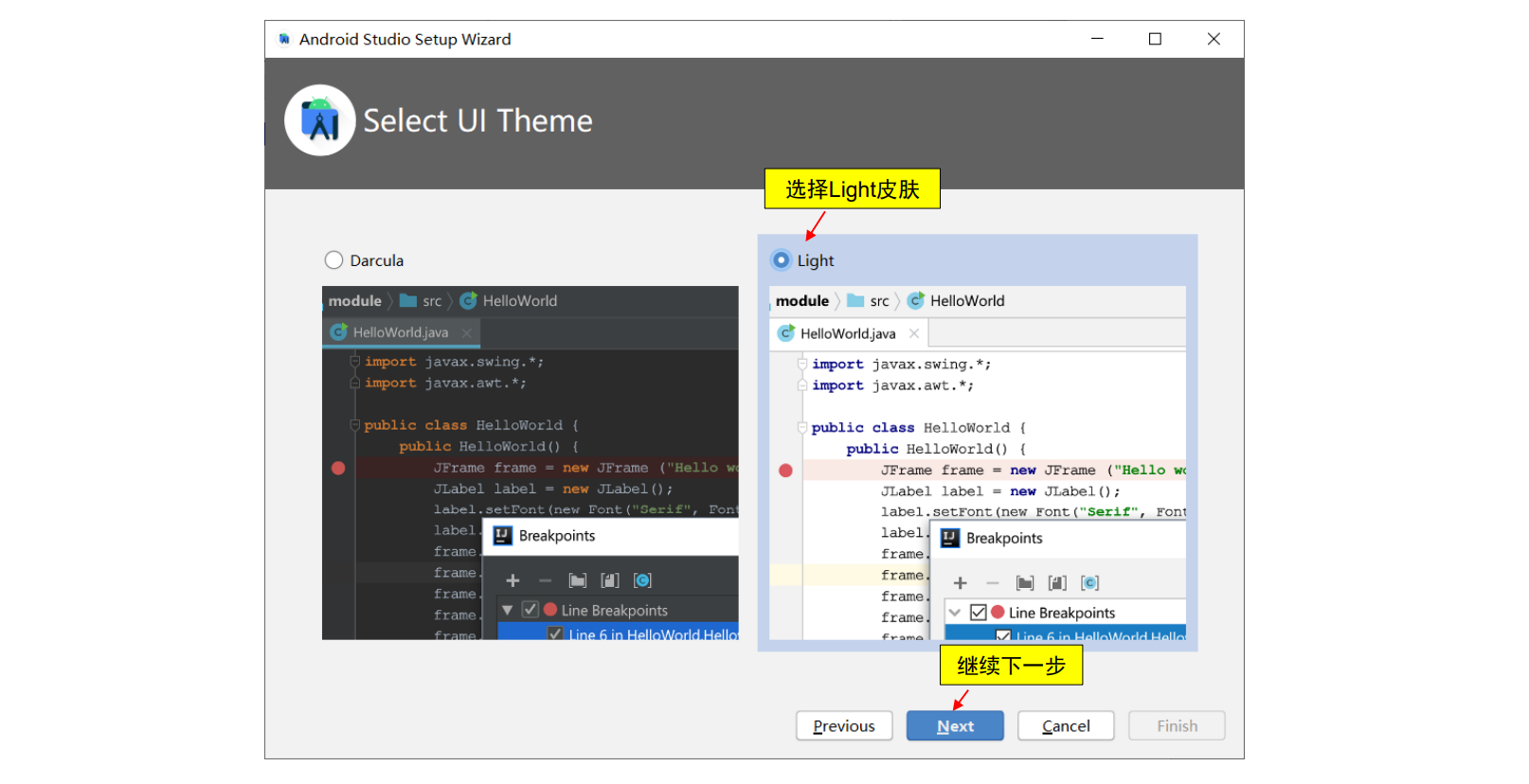Viewport: 1529px width, 784px height.
Task: Click the Darcula theme preview image
Action: (530, 463)
